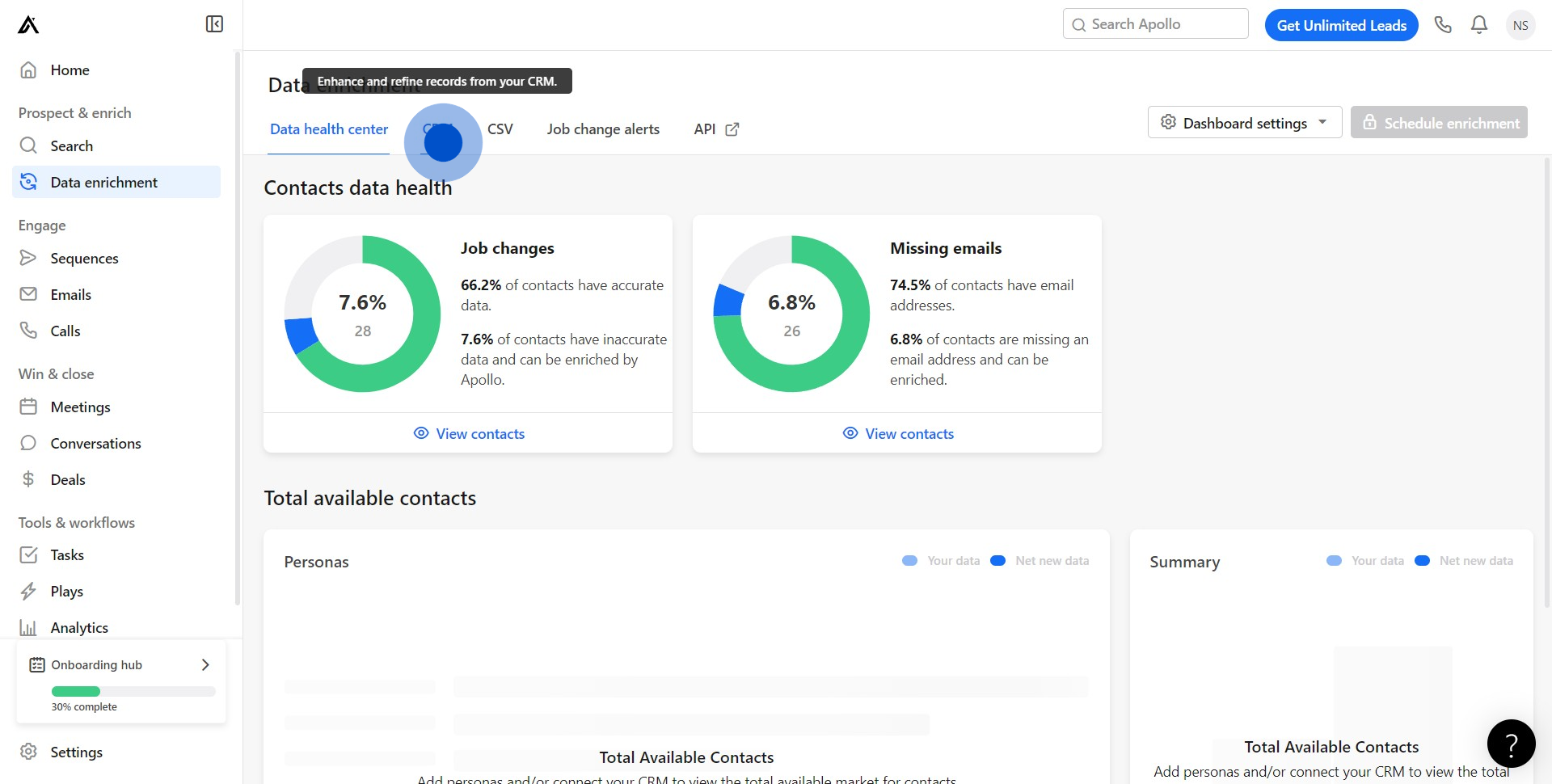Collapse the sidebar using the panel icon
Viewport: 1552px width, 784px height.
click(x=214, y=24)
